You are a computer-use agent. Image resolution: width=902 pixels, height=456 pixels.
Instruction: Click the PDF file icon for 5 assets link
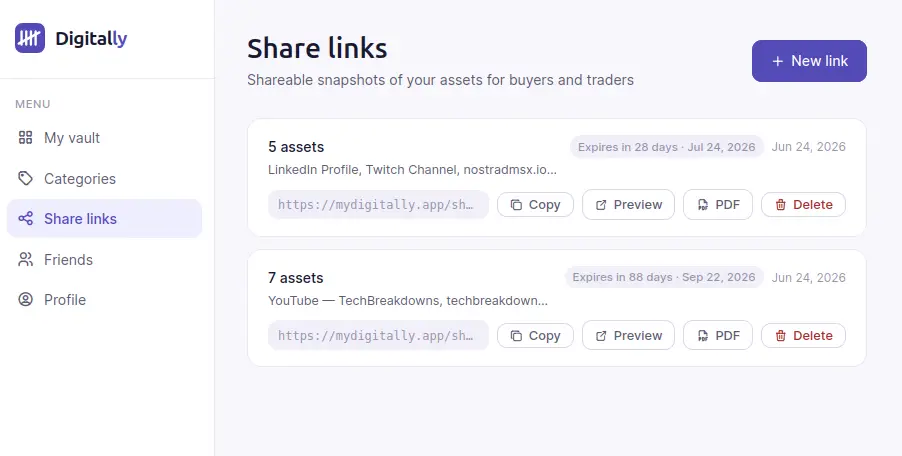[703, 205]
